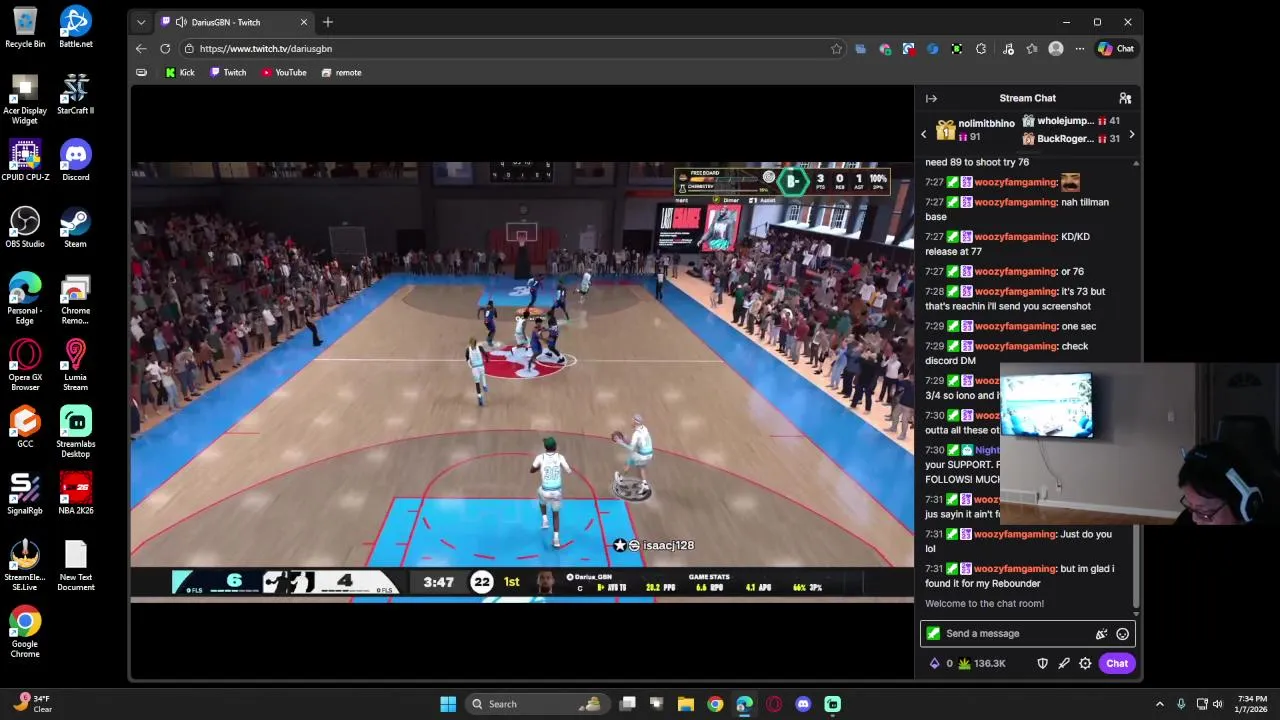Open the media control music icon
This screenshot has width=1280, height=720.
pos(1008,48)
